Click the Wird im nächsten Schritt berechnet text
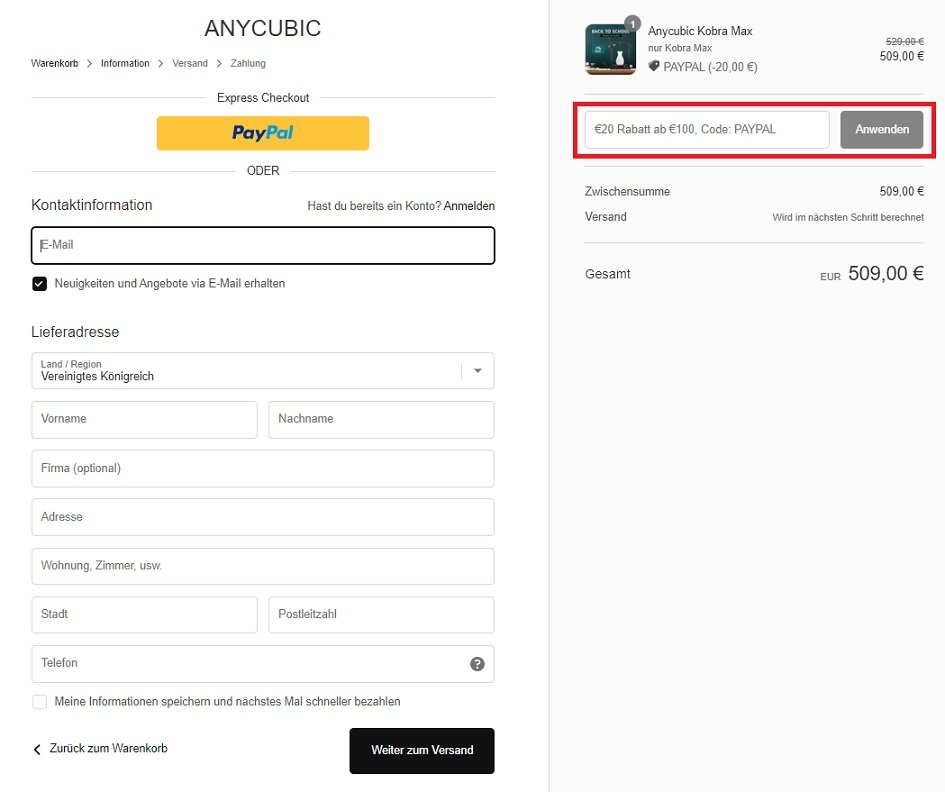This screenshot has height=792, width=945. 848,217
